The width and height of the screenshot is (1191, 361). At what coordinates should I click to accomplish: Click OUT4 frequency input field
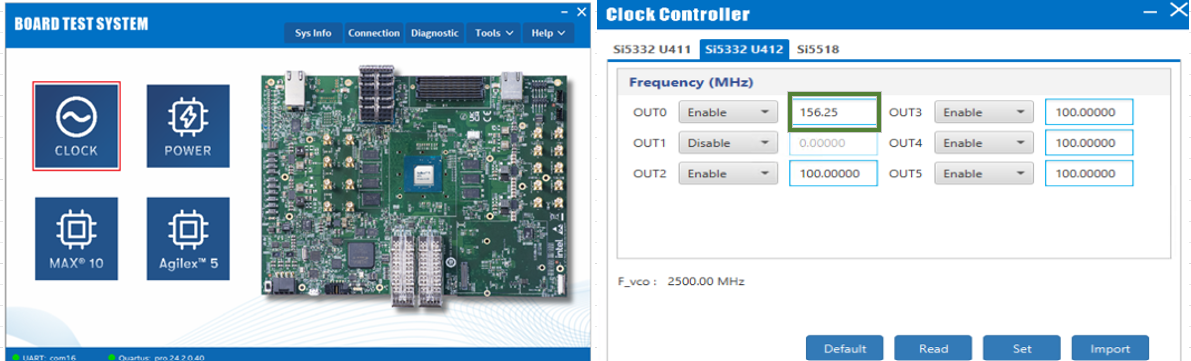click(x=1089, y=143)
